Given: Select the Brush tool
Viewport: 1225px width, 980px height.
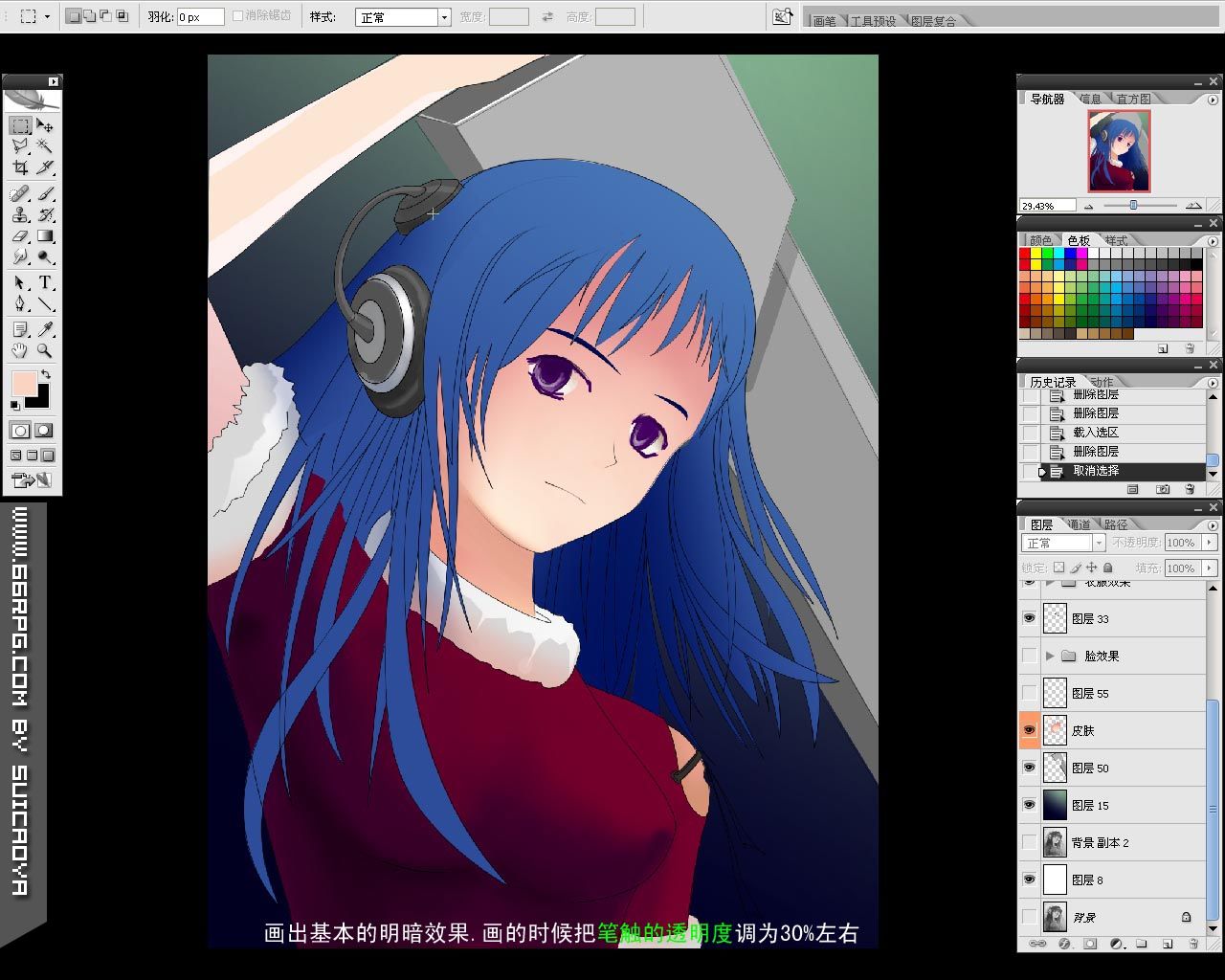Looking at the screenshot, I should 45,193.
